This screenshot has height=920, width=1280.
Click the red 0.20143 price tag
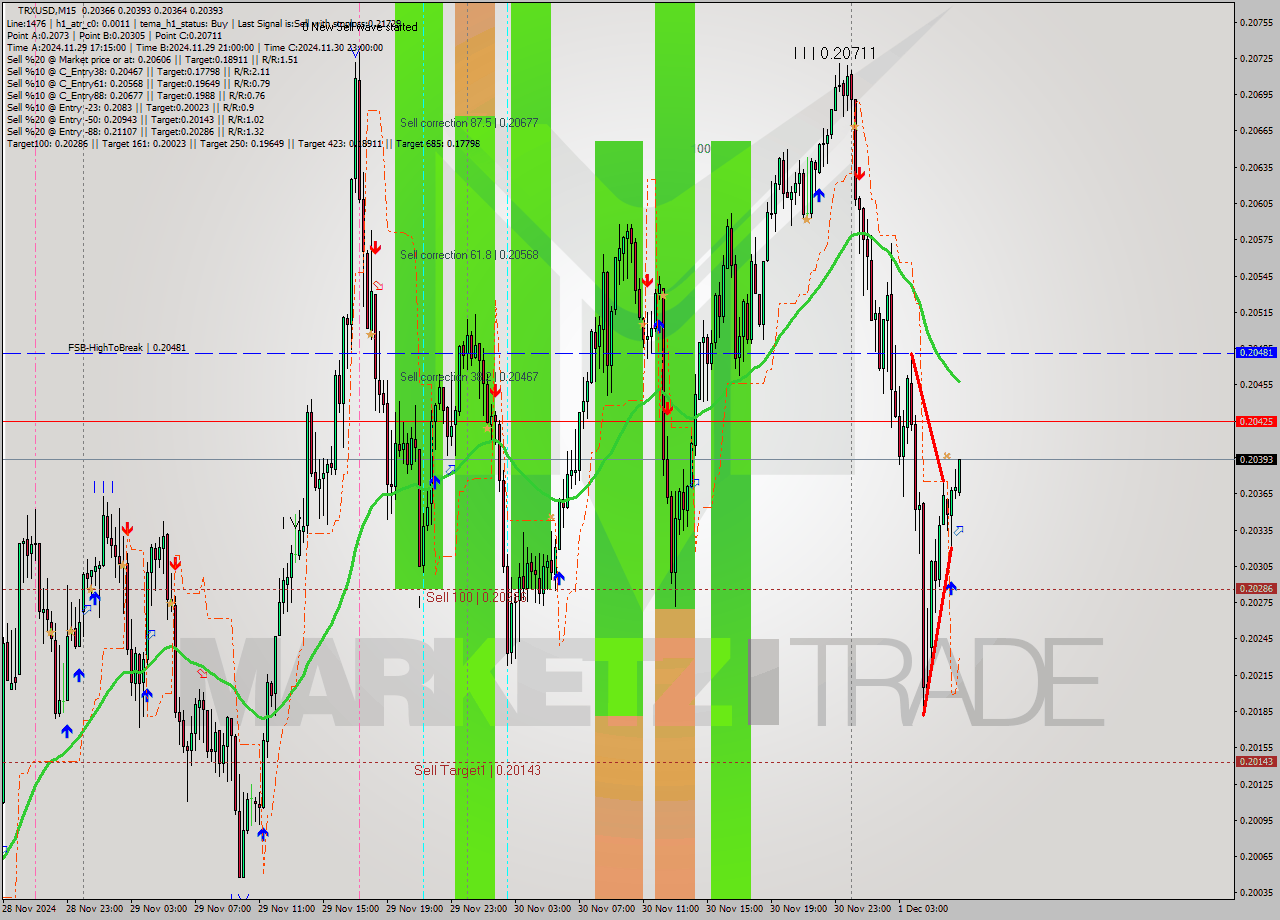(1257, 761)
